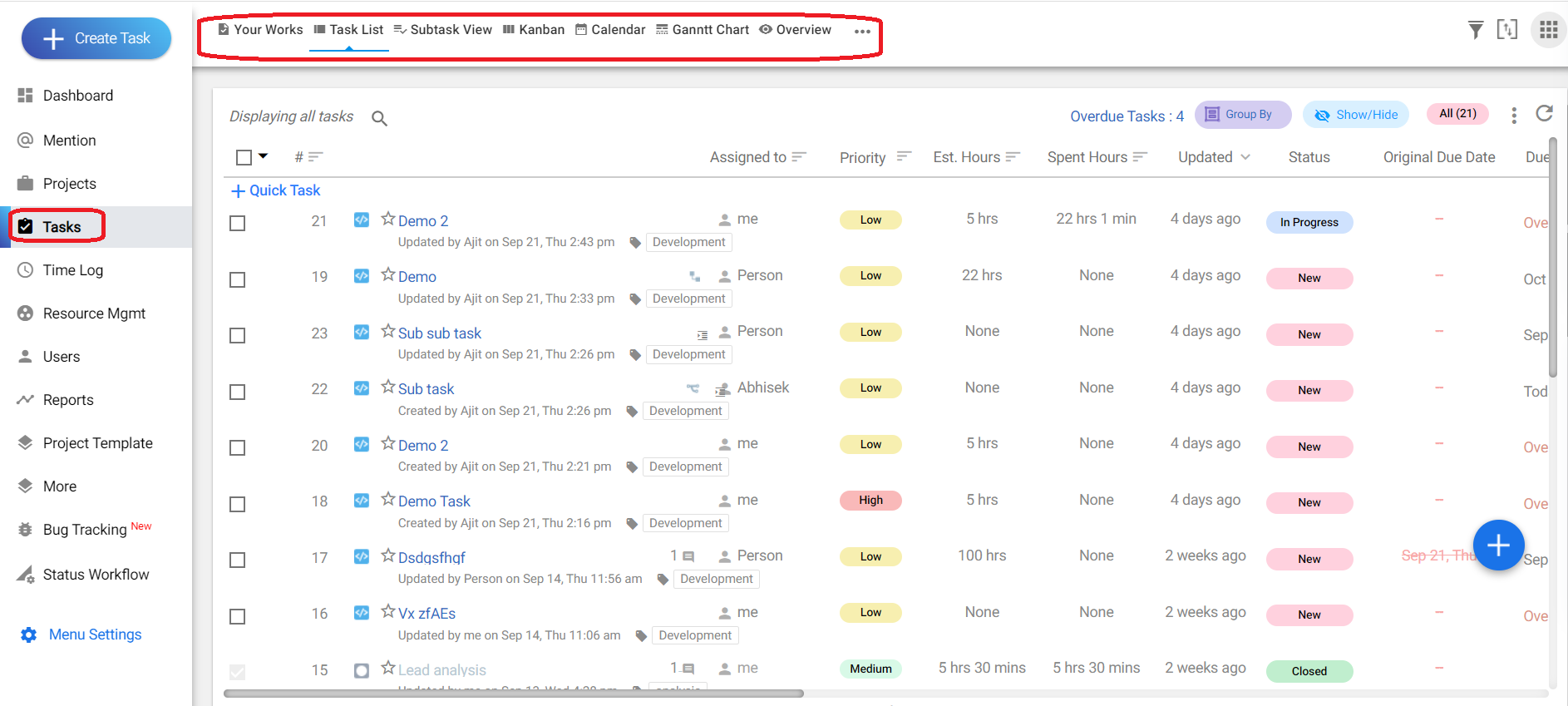Open Menu Settings link

pos(81,634)
